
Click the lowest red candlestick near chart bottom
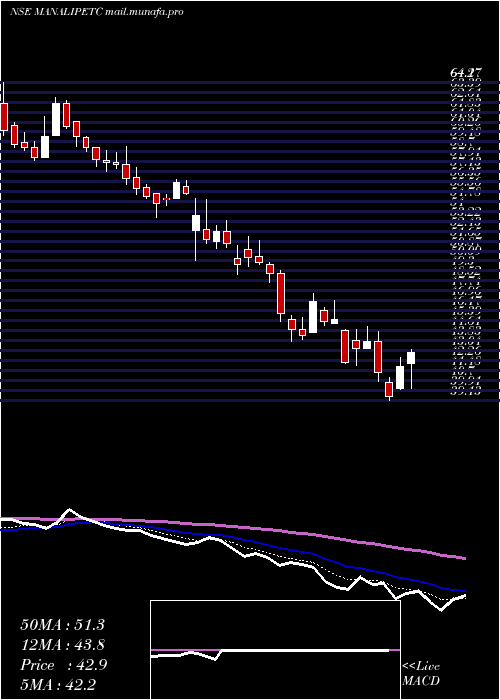pyautogui.click(x=389, y=389)
